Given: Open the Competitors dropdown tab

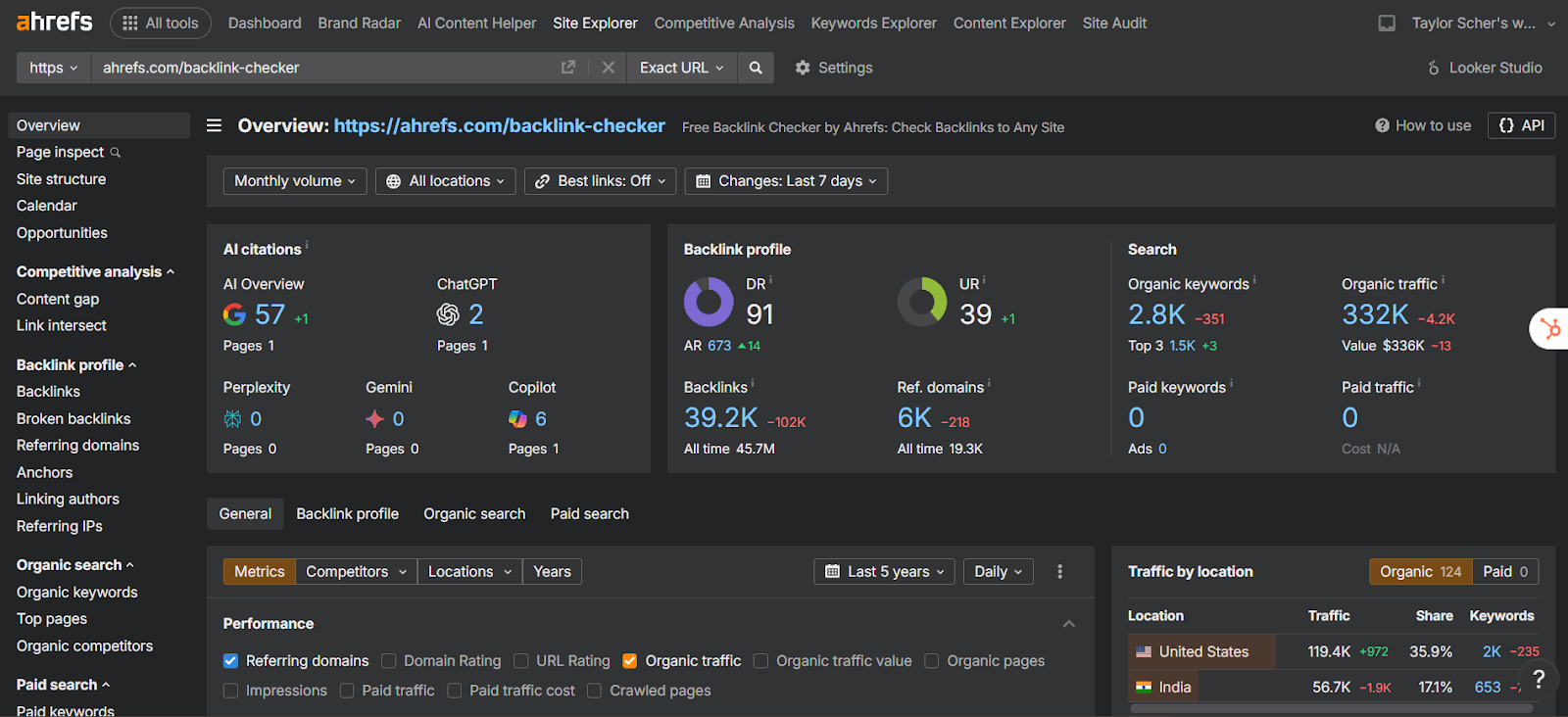Looking at the screenshot, I should (356, 571).
